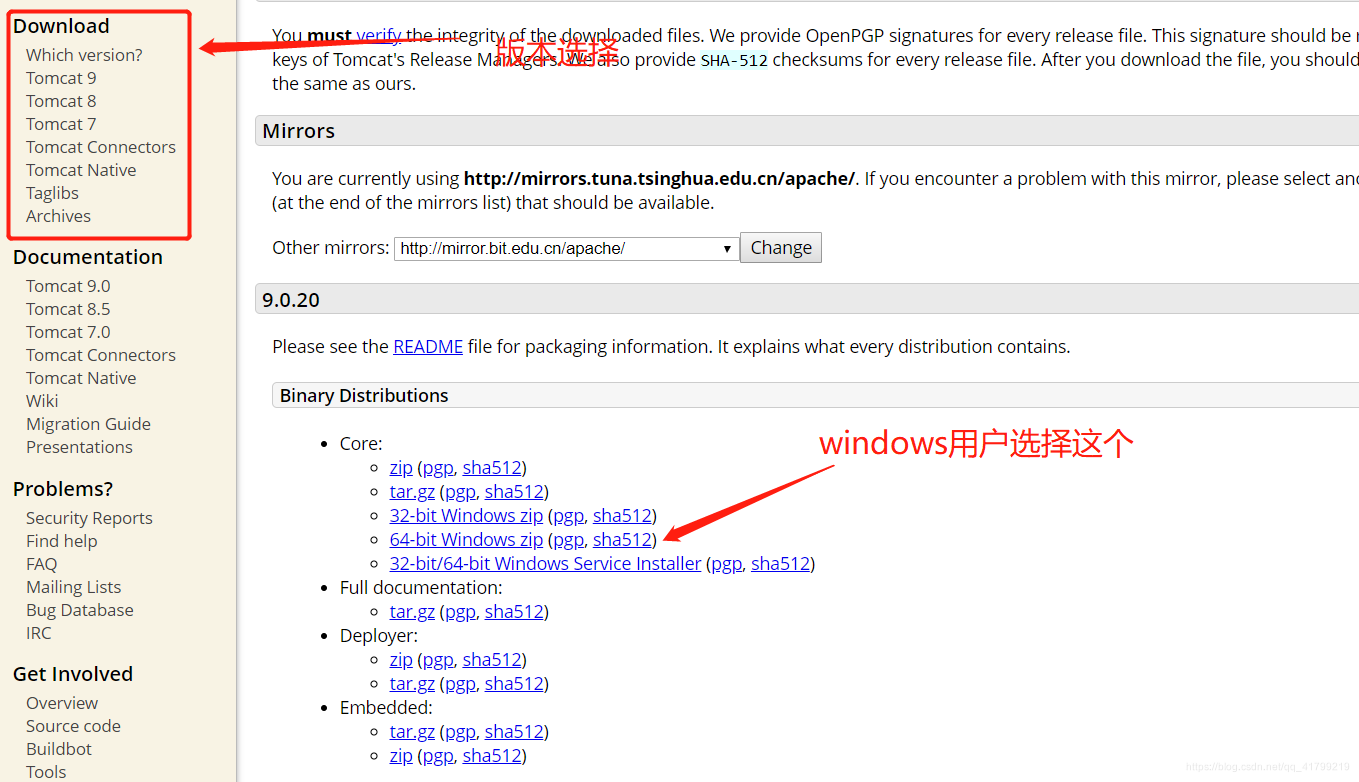Viewport: 1359px width, 782px height.
Task: Open pgp for Deployer zip
Action: [x=438, y=659]
